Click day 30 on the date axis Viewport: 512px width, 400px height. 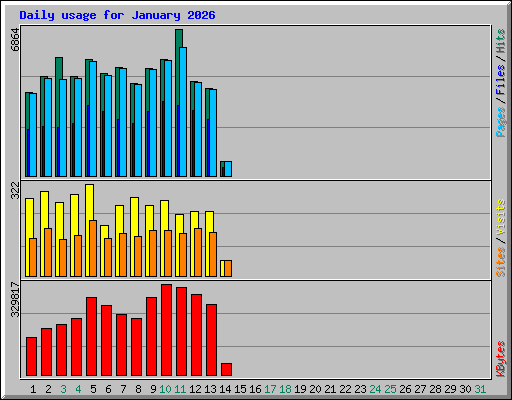[465, 389]
